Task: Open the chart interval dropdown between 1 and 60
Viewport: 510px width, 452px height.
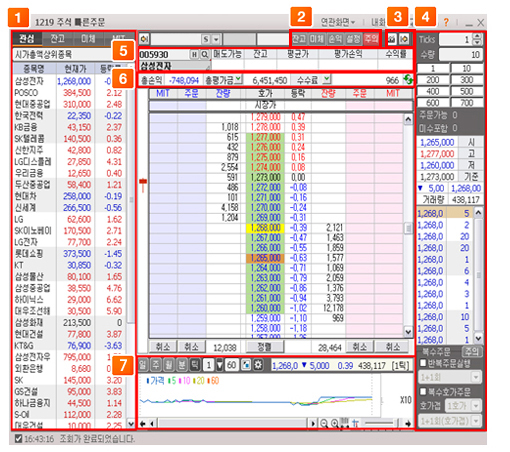Action: [x=220, y=365]
